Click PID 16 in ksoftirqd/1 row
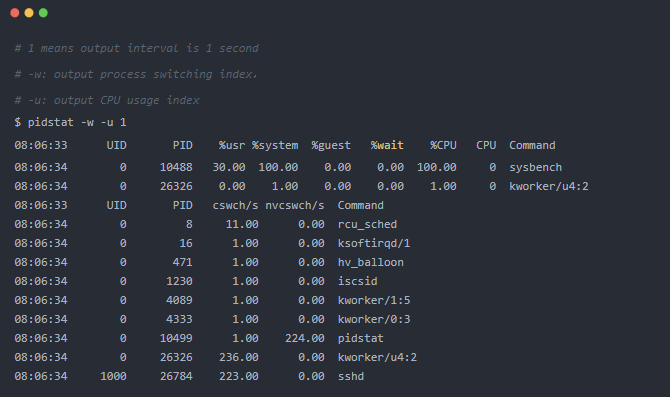Image resolution: width=670 pixels, height=397 pixels. 186,244
